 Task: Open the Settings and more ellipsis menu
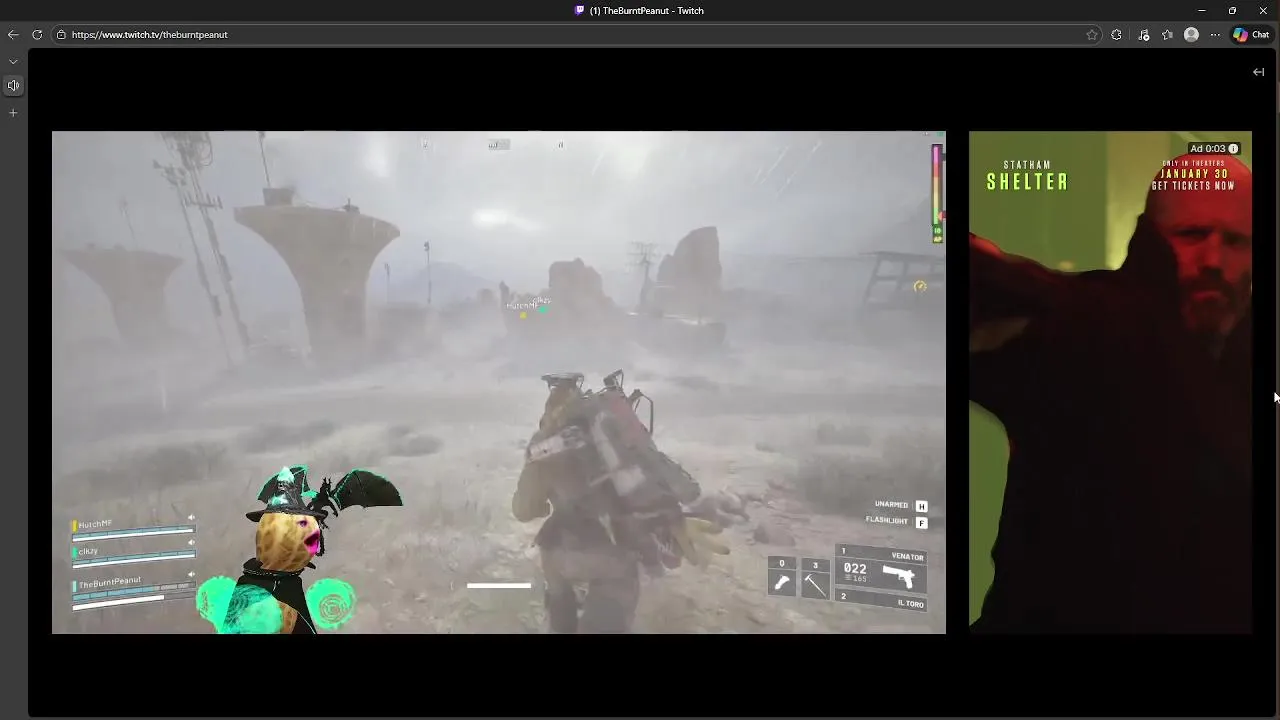1215,34
